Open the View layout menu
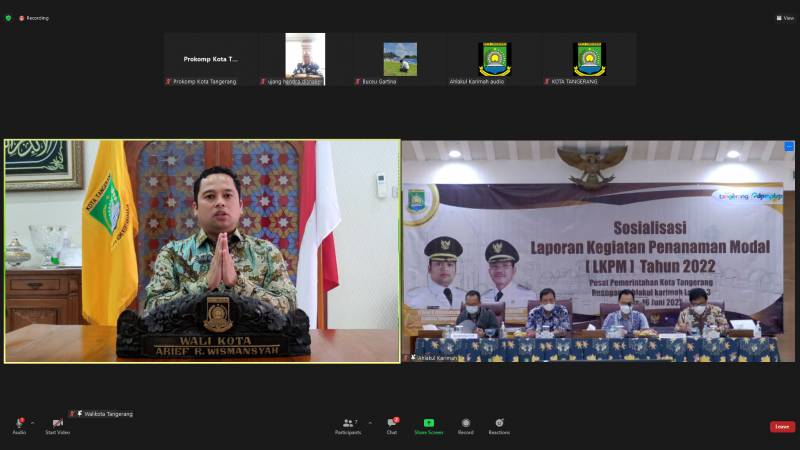 [785, 17]
